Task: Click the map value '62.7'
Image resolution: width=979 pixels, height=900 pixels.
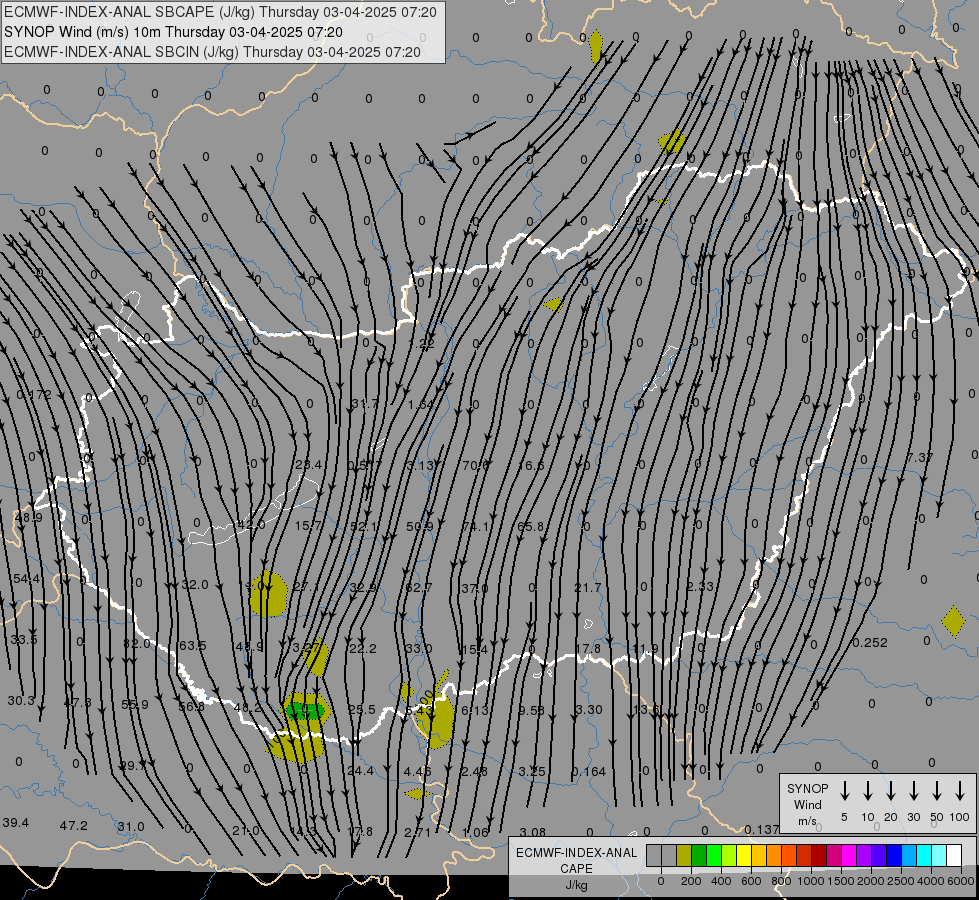Action: (419, 588)
